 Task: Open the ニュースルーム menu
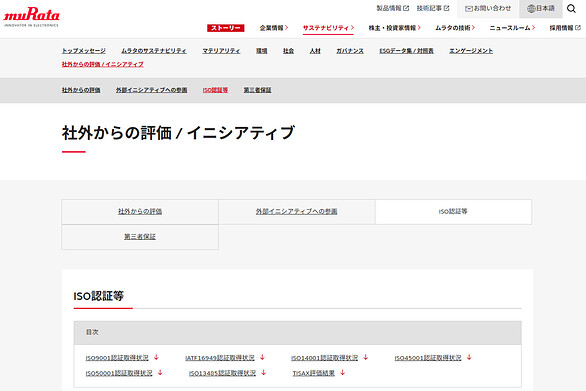coord(512,28)
